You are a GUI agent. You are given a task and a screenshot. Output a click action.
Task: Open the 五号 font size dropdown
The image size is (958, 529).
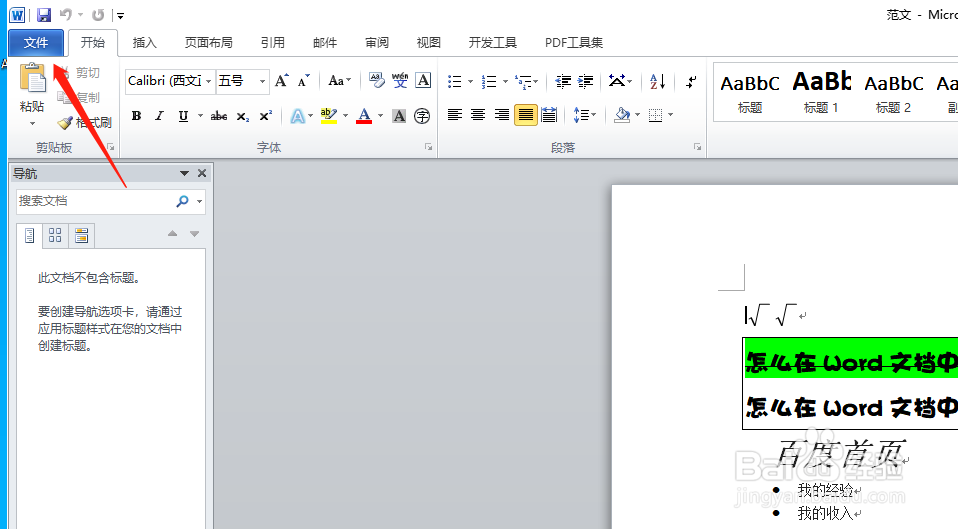click(x=262, y=81)
